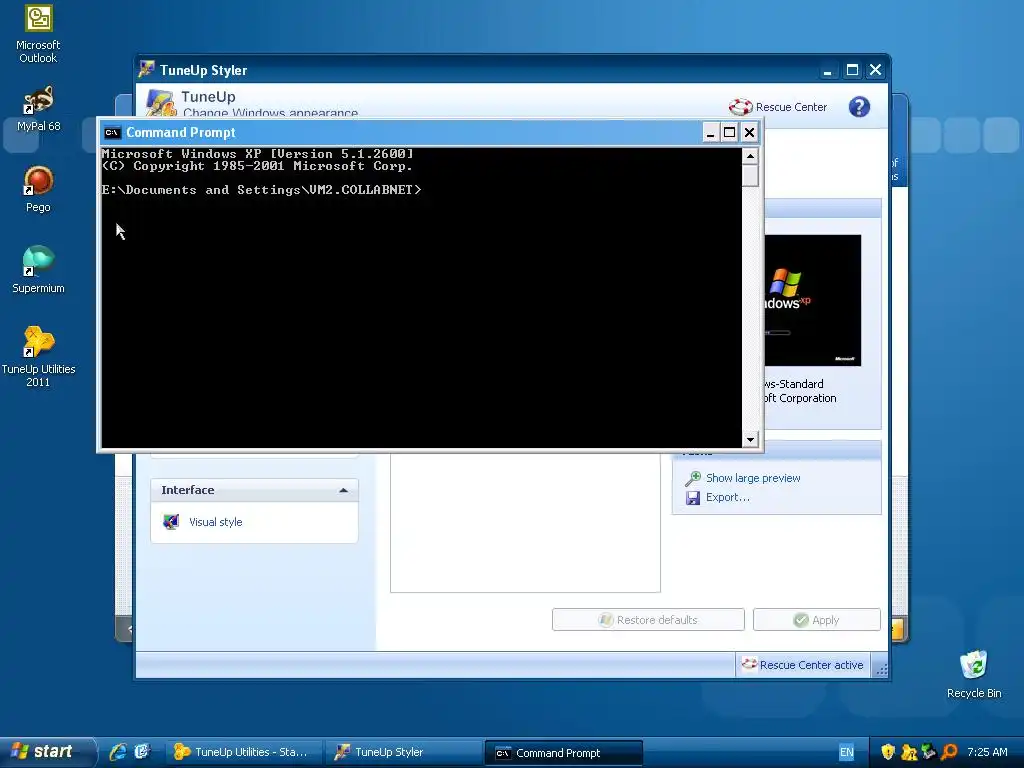Viewport: 1024px width, 768px height.
Task: Click the Rescue Center active status
Action: pos(803,665)
